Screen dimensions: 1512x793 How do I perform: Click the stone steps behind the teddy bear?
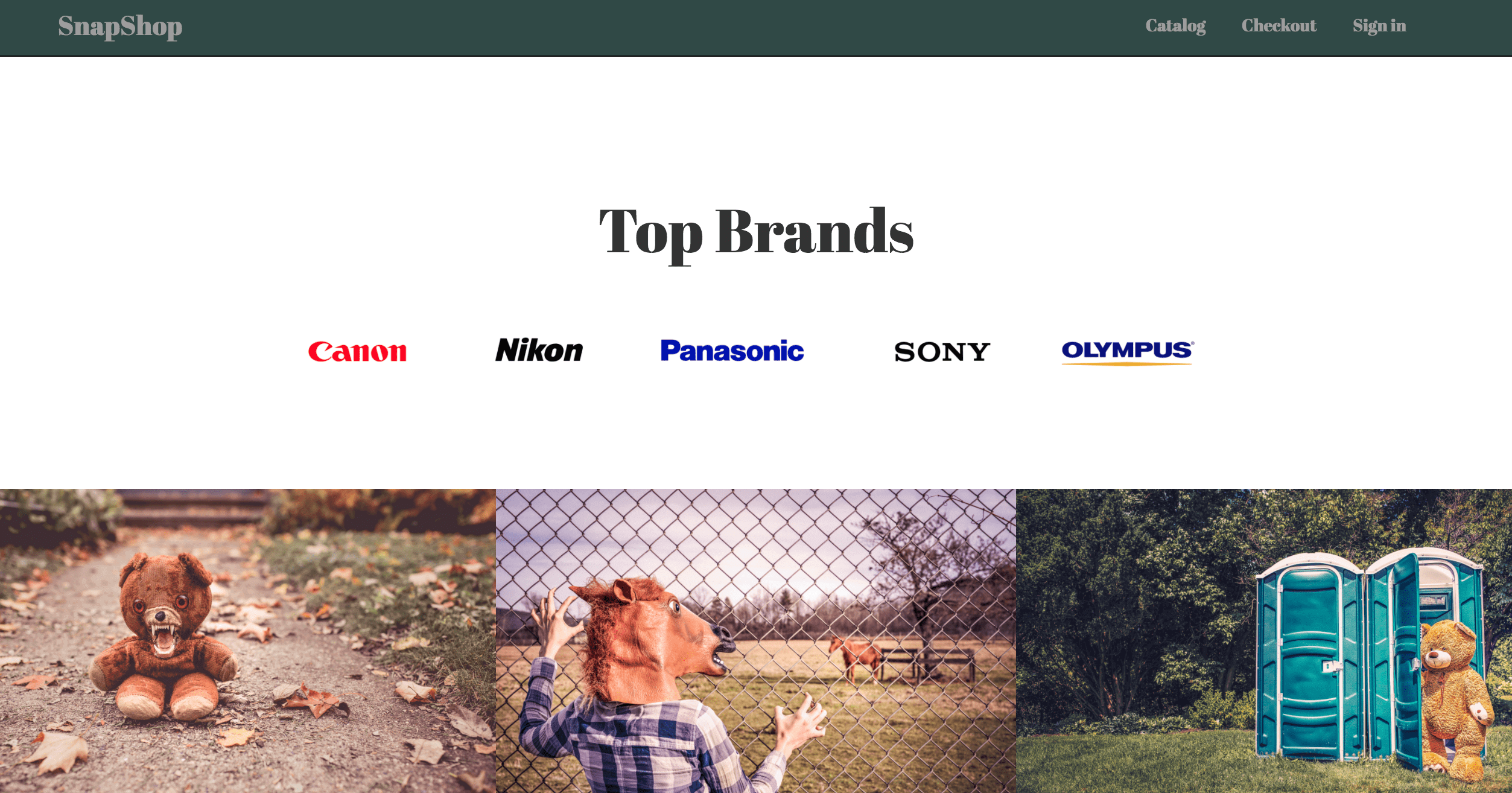coord(193,507)
